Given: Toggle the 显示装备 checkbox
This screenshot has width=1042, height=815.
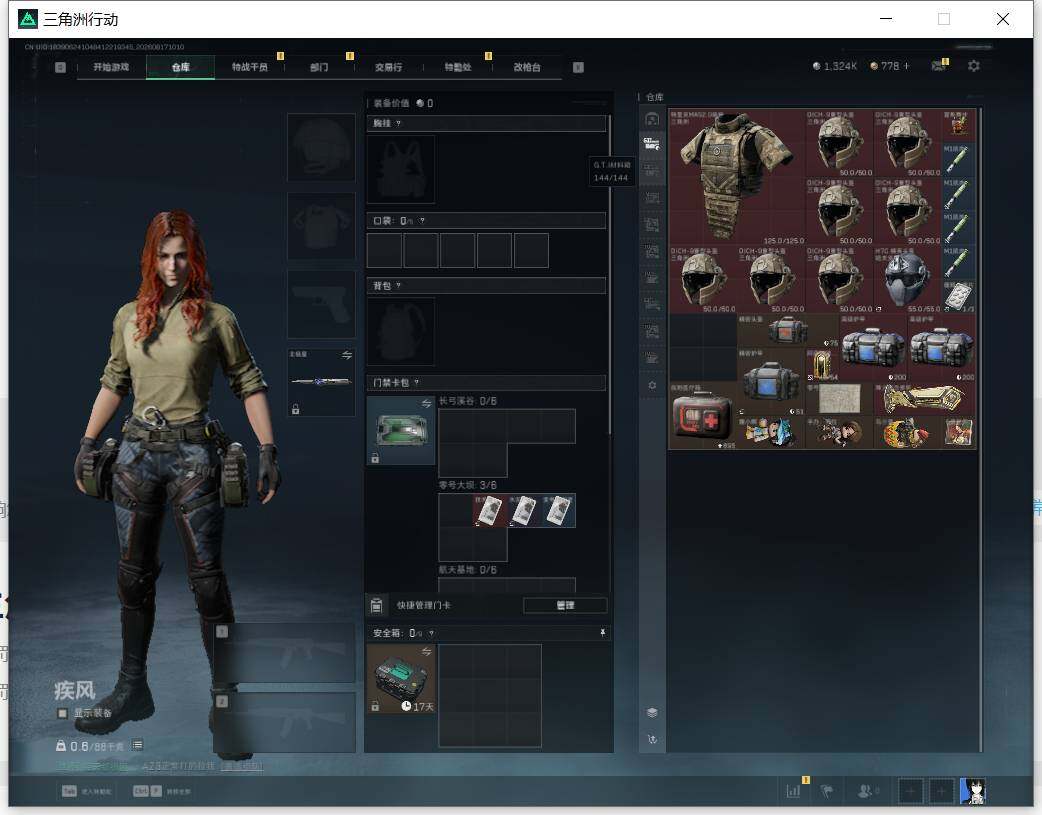Looking at the screenshot, I should pyautogui.click(x=62, y=713).
